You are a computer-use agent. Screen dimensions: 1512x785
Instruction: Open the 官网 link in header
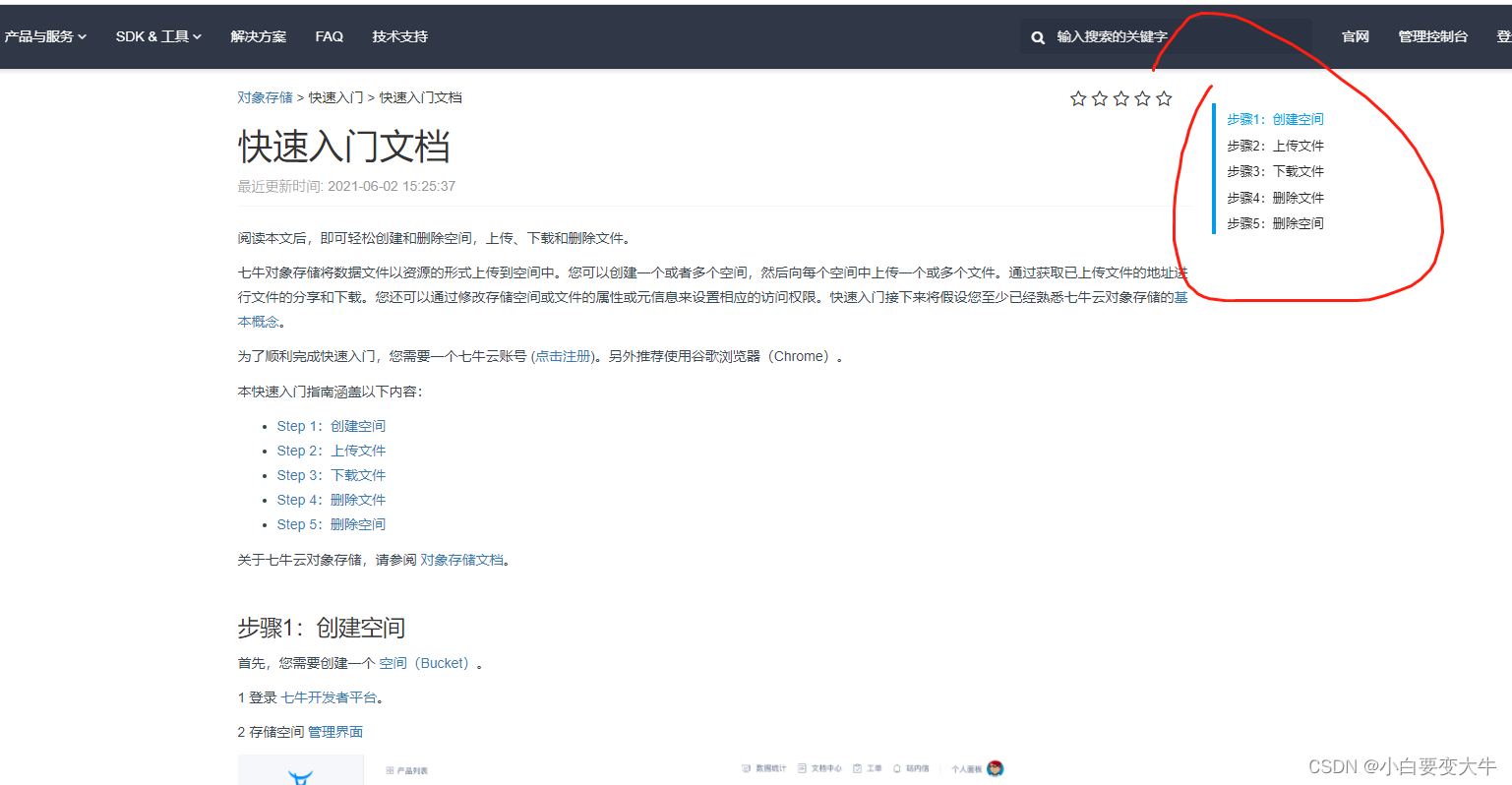click(1356, 36)
